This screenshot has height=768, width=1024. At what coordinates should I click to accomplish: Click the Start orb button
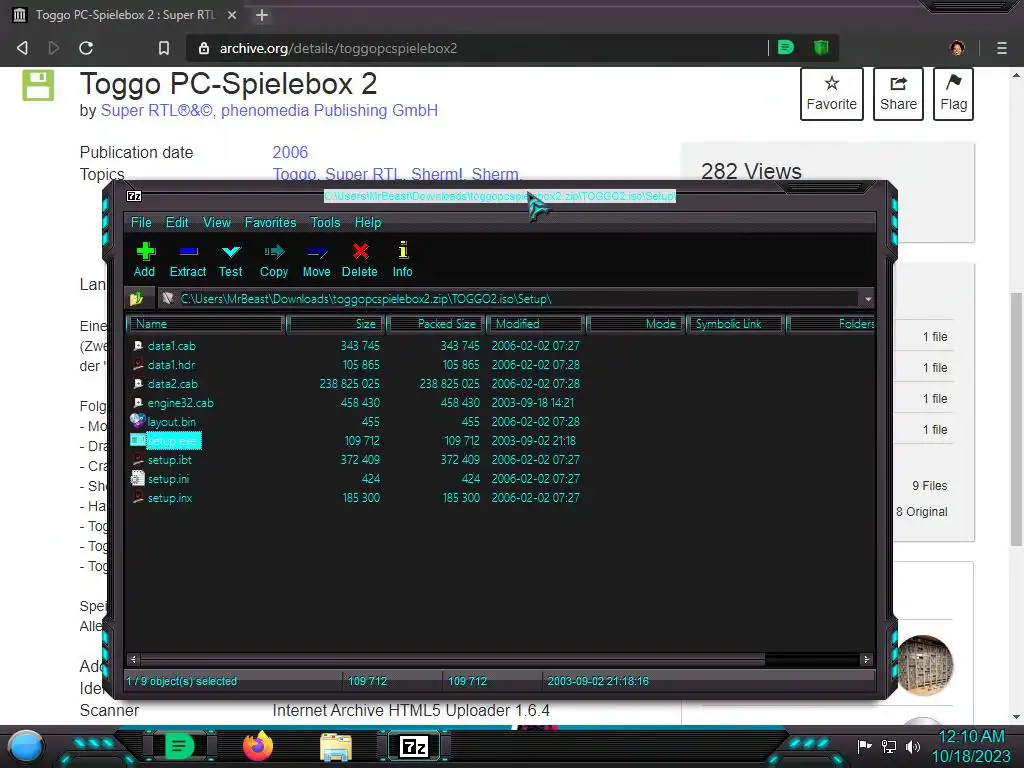25,746
